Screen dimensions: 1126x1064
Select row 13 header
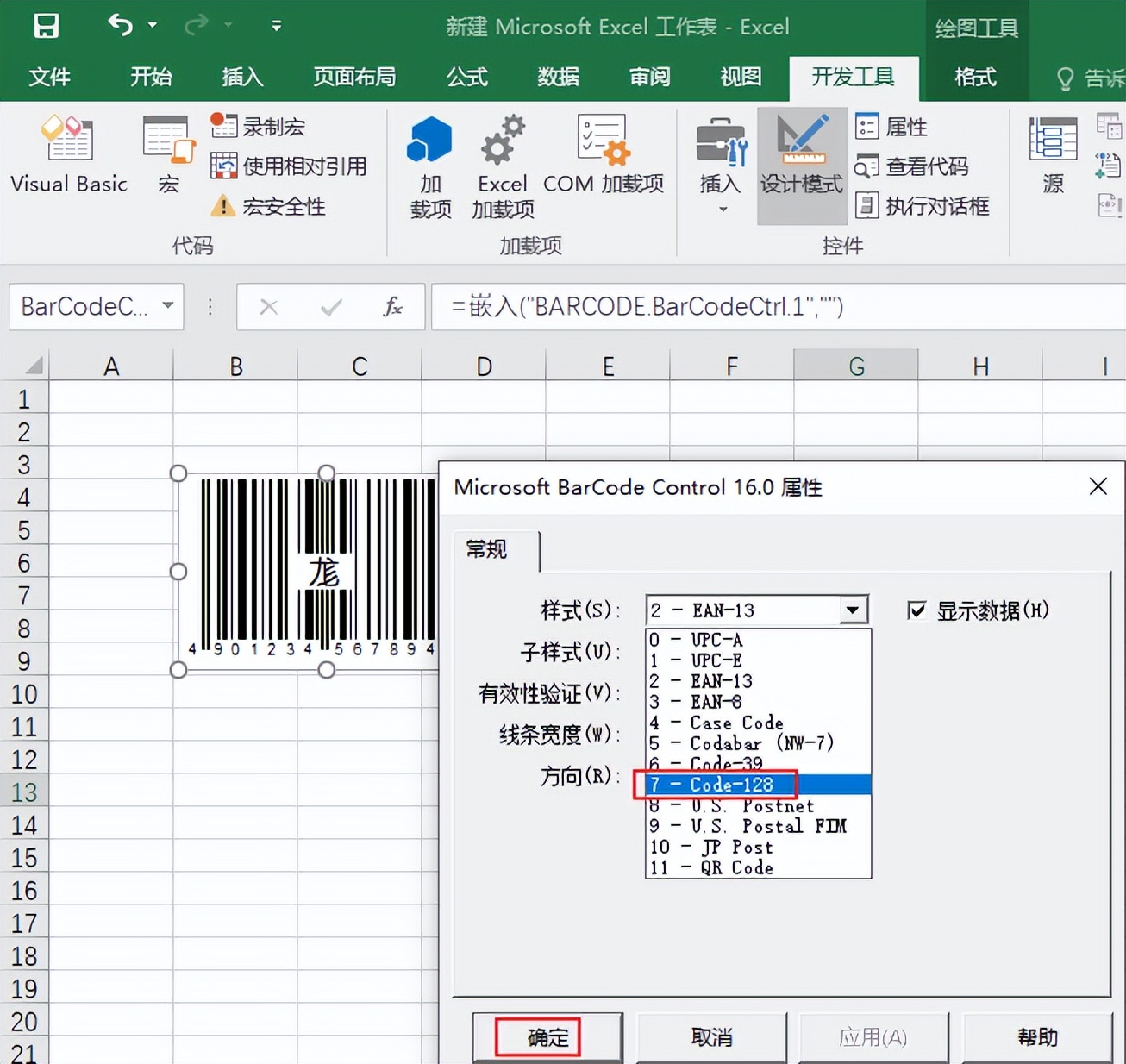pyautogui.click(x=24, y=792)
